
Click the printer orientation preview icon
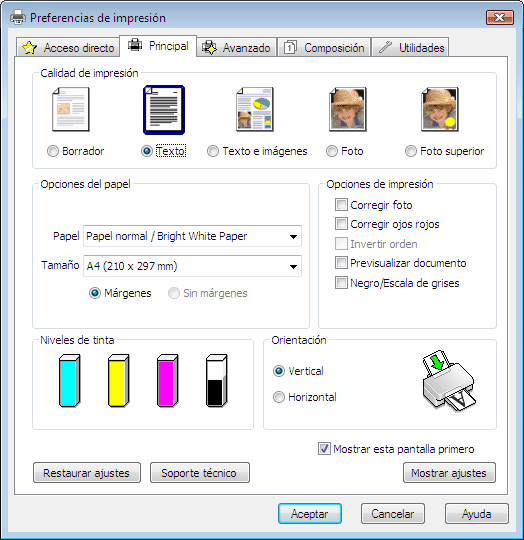tap(449, 381)
